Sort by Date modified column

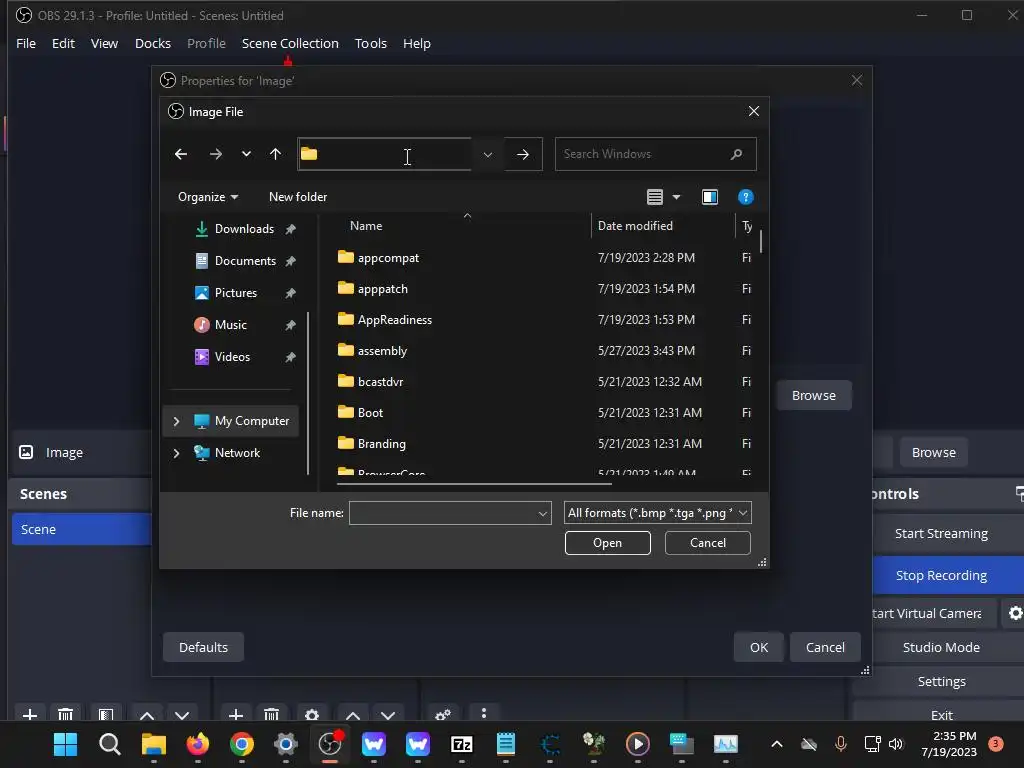coord(635,226)
